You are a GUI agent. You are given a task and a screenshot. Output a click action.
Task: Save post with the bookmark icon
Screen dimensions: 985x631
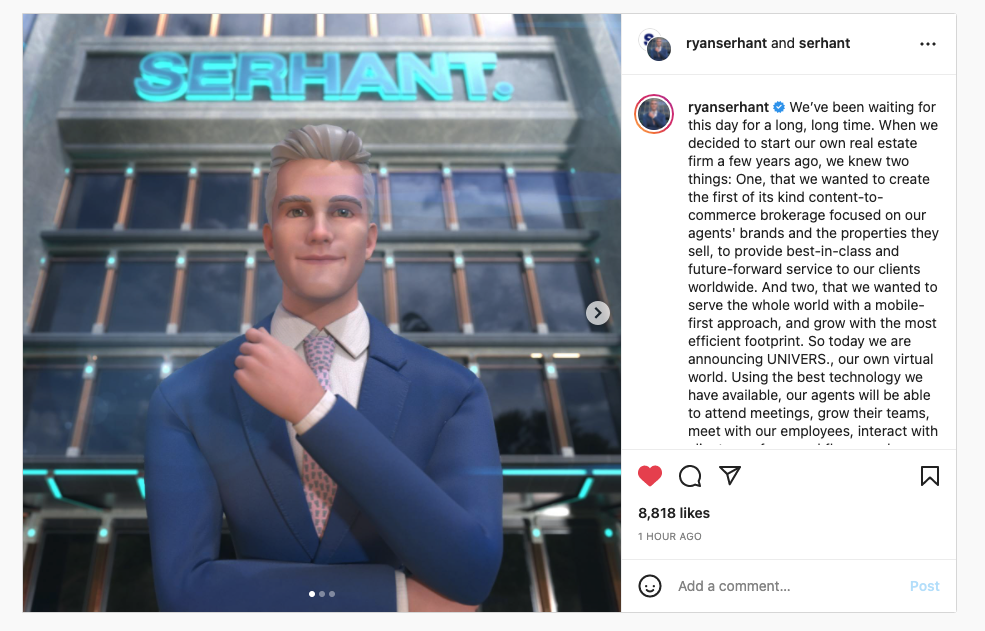[930, 476]
